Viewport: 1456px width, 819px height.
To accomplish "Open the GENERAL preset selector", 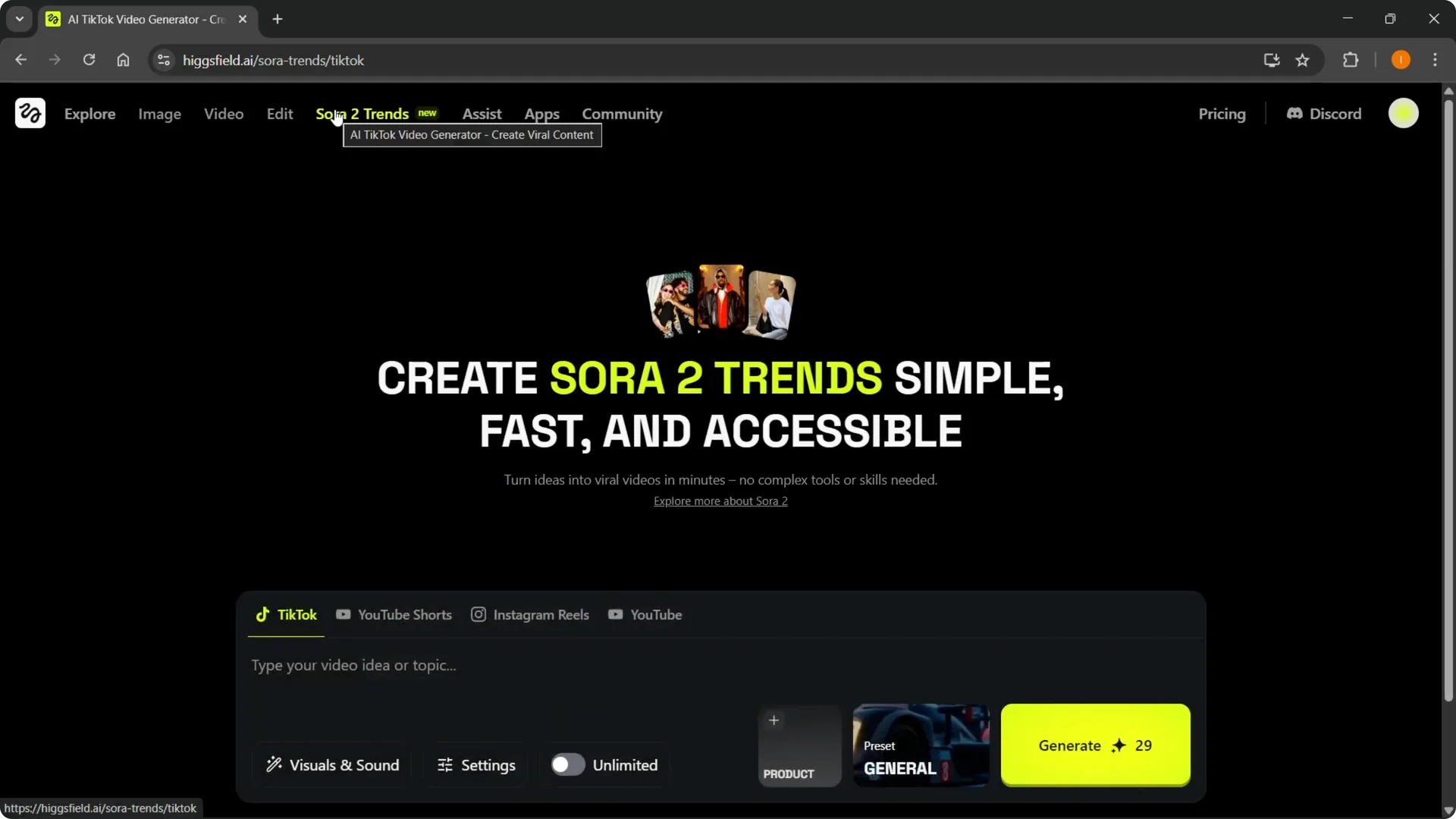I will [x=920, y=745].
